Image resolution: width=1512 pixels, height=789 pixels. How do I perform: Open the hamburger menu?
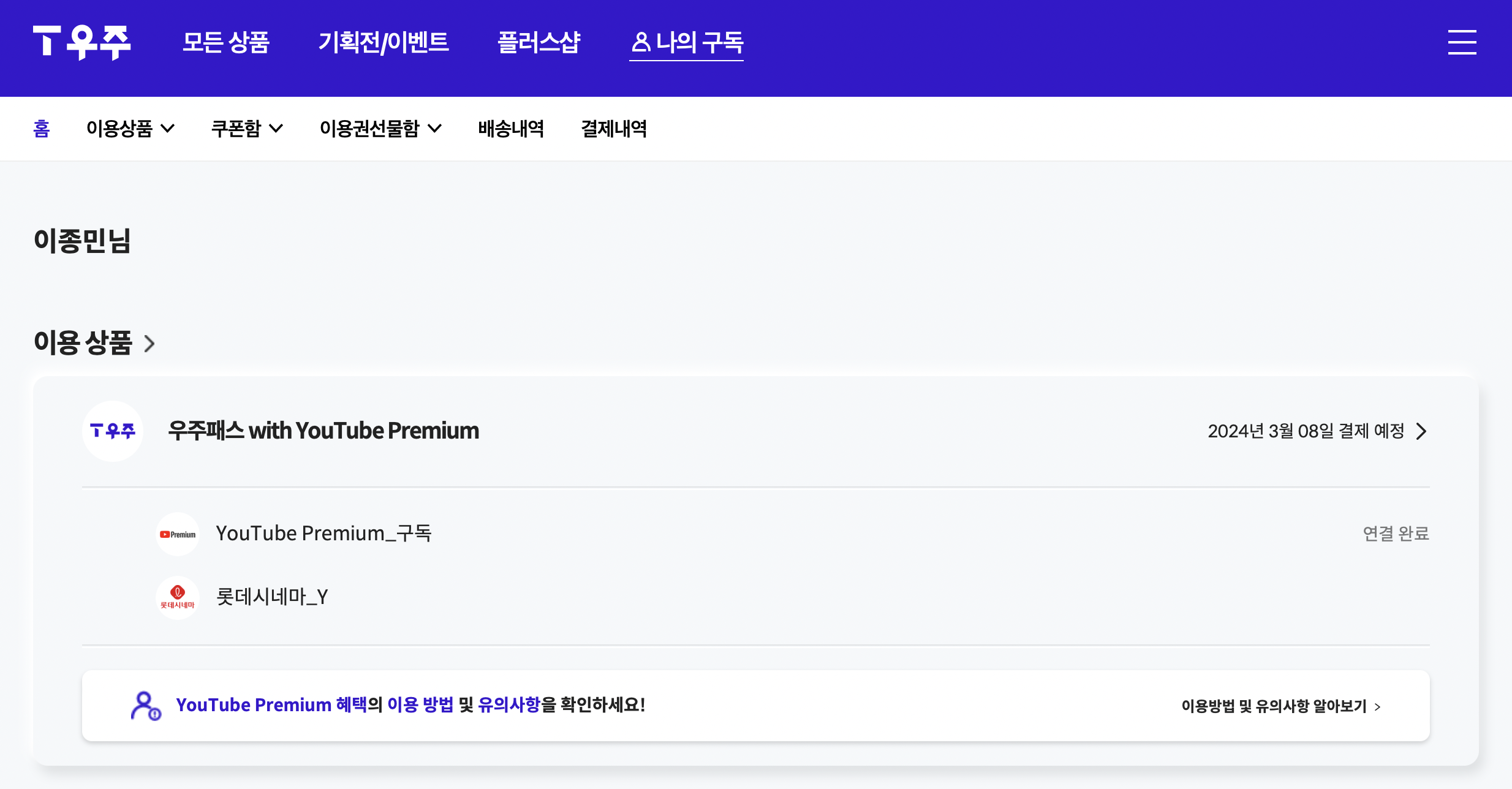coord(1463,43)
